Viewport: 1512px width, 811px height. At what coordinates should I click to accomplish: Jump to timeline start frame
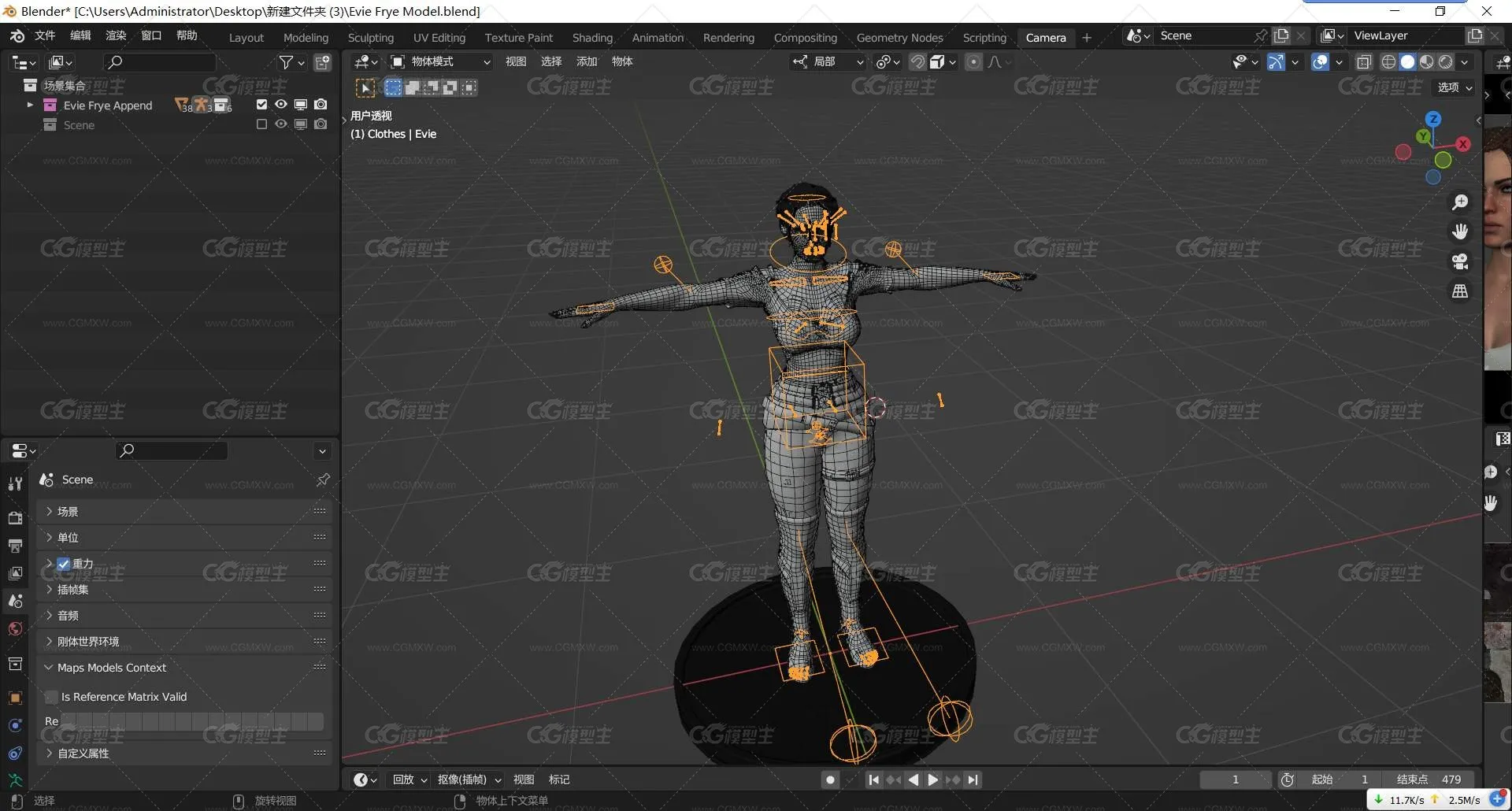pos(873,780)
